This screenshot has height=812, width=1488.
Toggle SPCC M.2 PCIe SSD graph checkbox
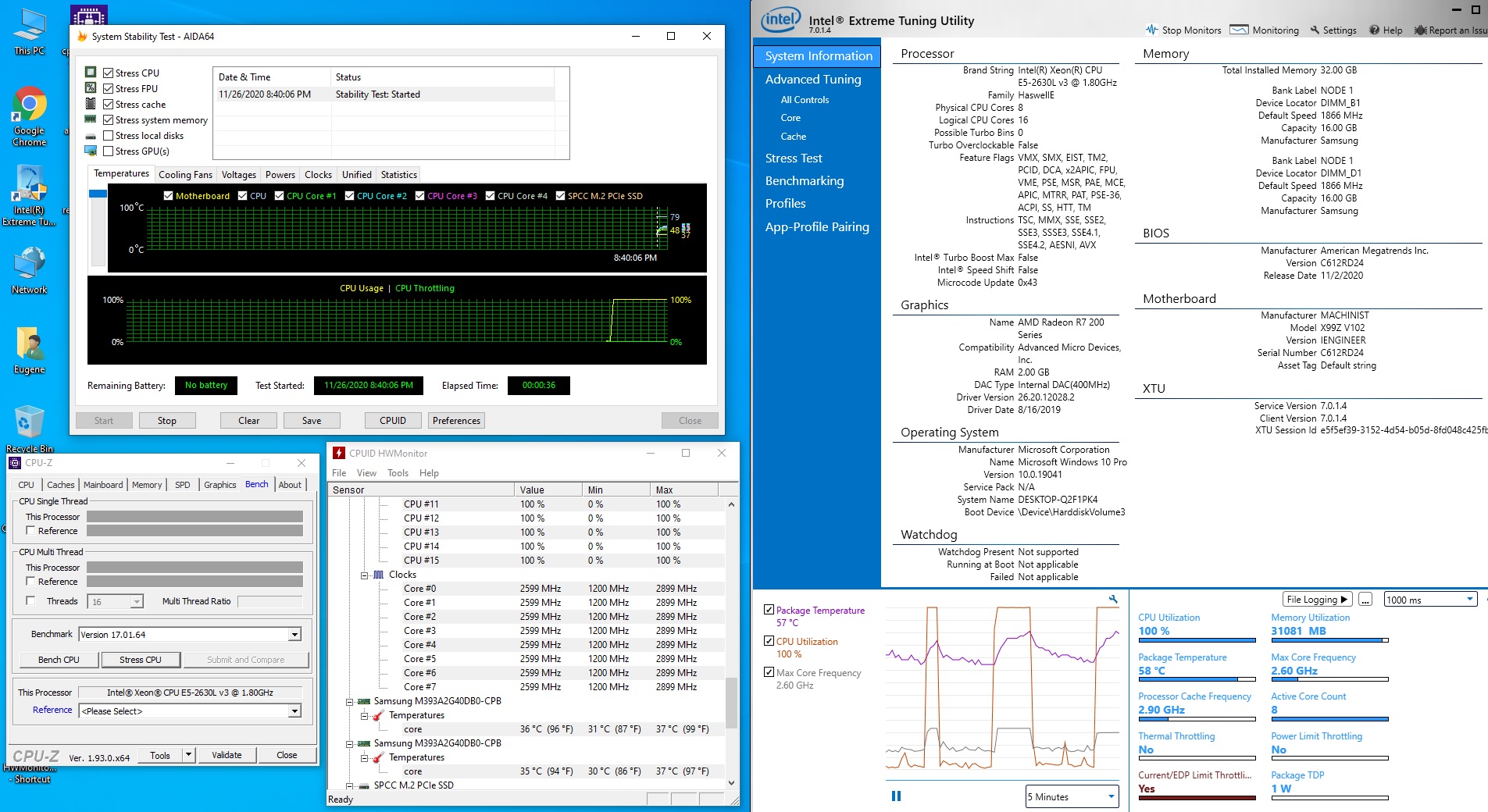point(560,195)
